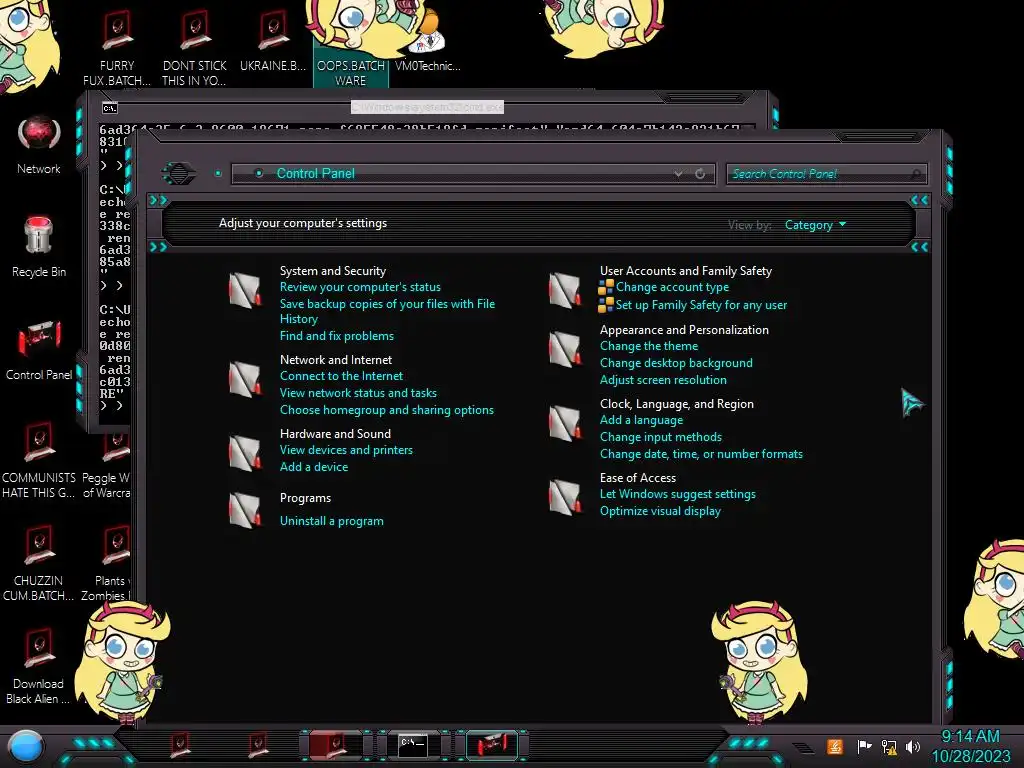The image size is (1024, 768).
Task: Select the FURRY FUX.BATCH desktop icon
Action: click(117, 49)
